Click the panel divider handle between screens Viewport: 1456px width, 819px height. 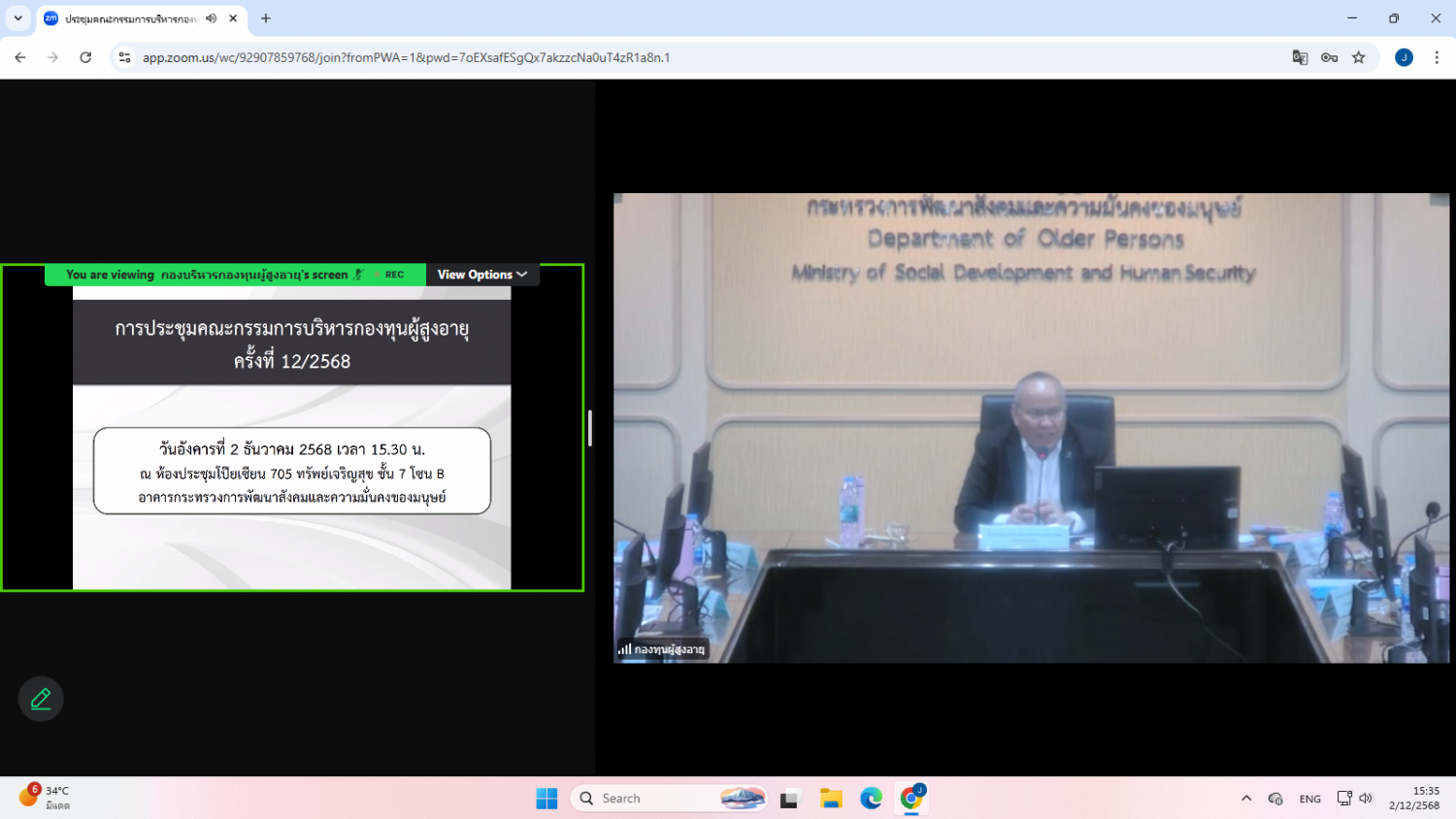[589, 428]
